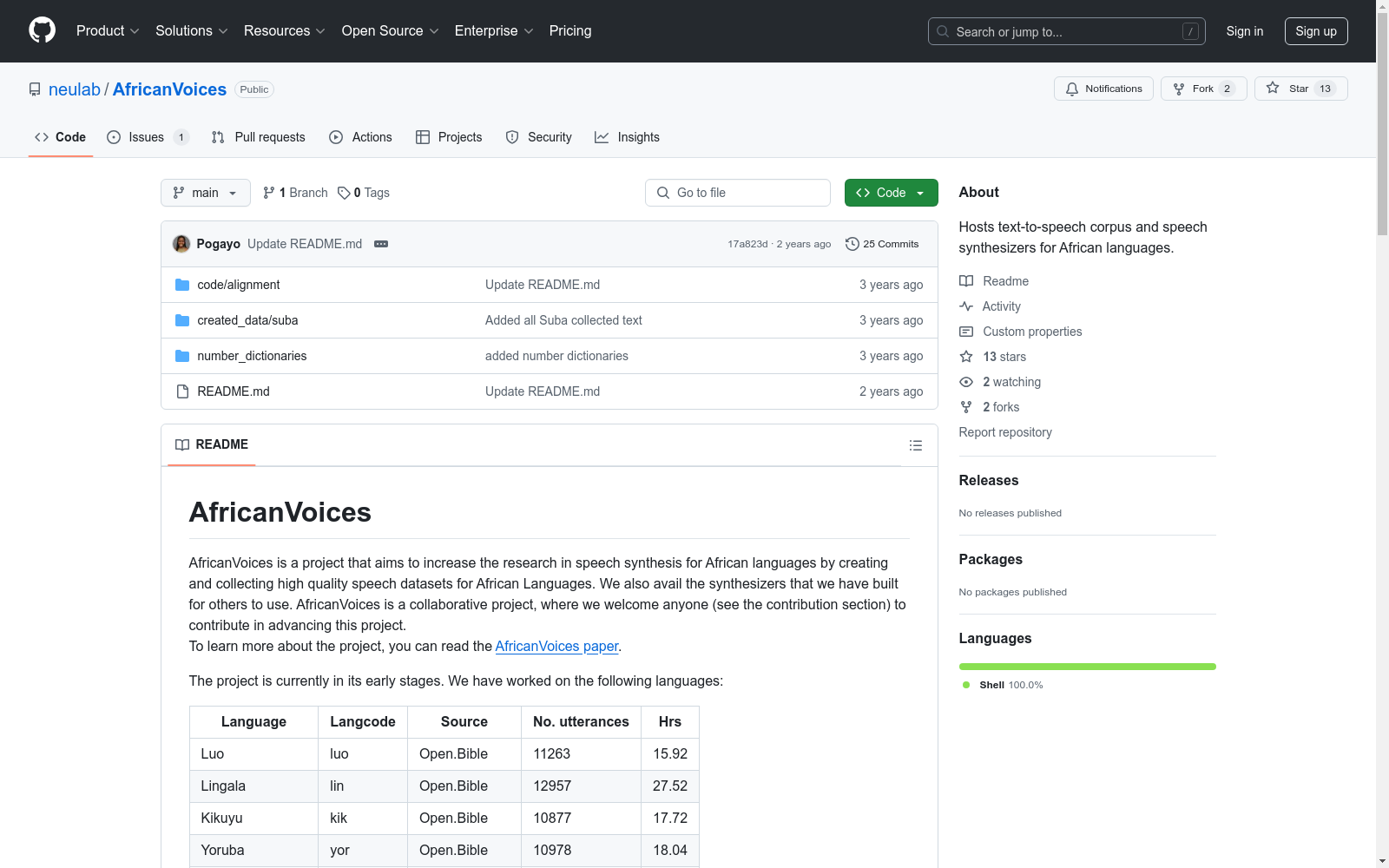Image resolution: width=1389 pixels, height=868 pixels.
Task: Open the main branch selector
Action: click(x=206, y=193)
